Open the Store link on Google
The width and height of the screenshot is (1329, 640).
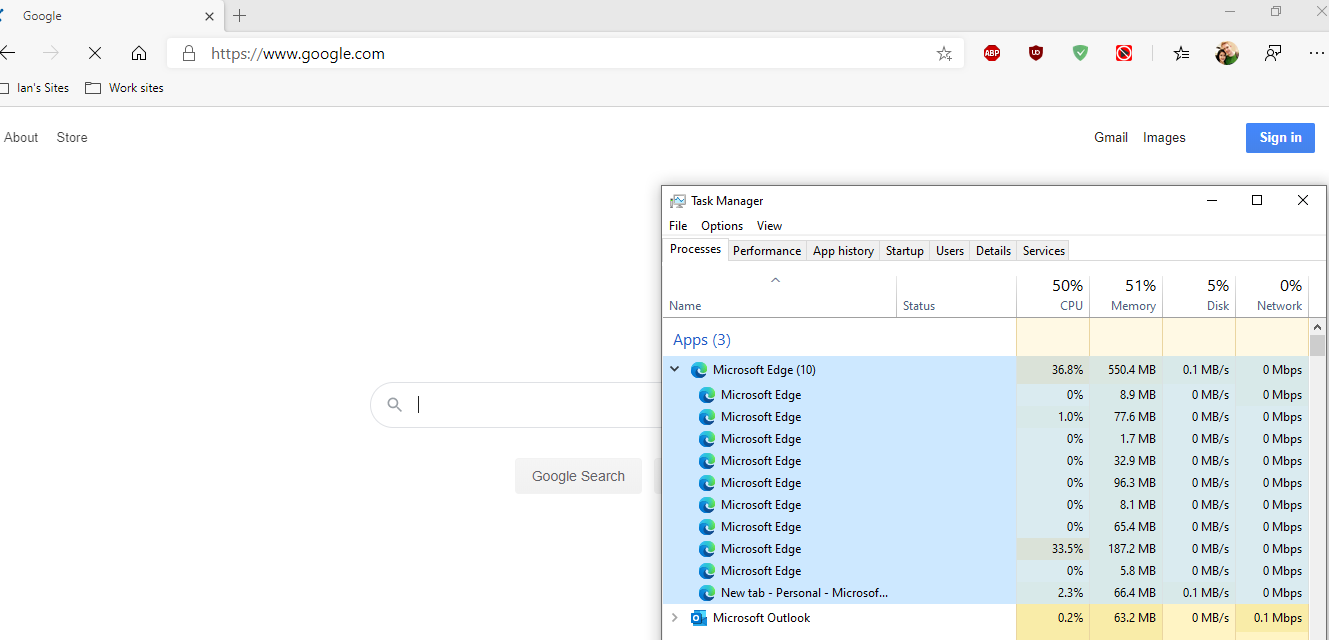72,138
